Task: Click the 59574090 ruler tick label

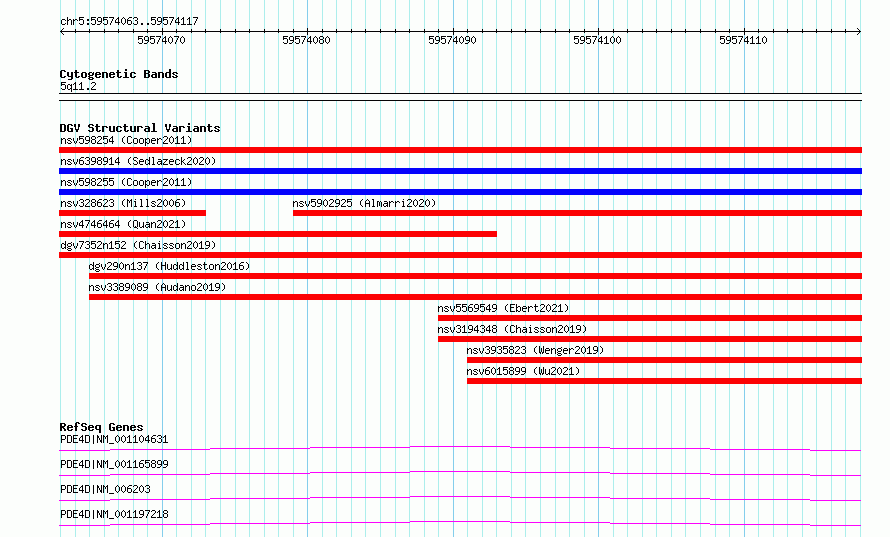Action: coord(452,40)
